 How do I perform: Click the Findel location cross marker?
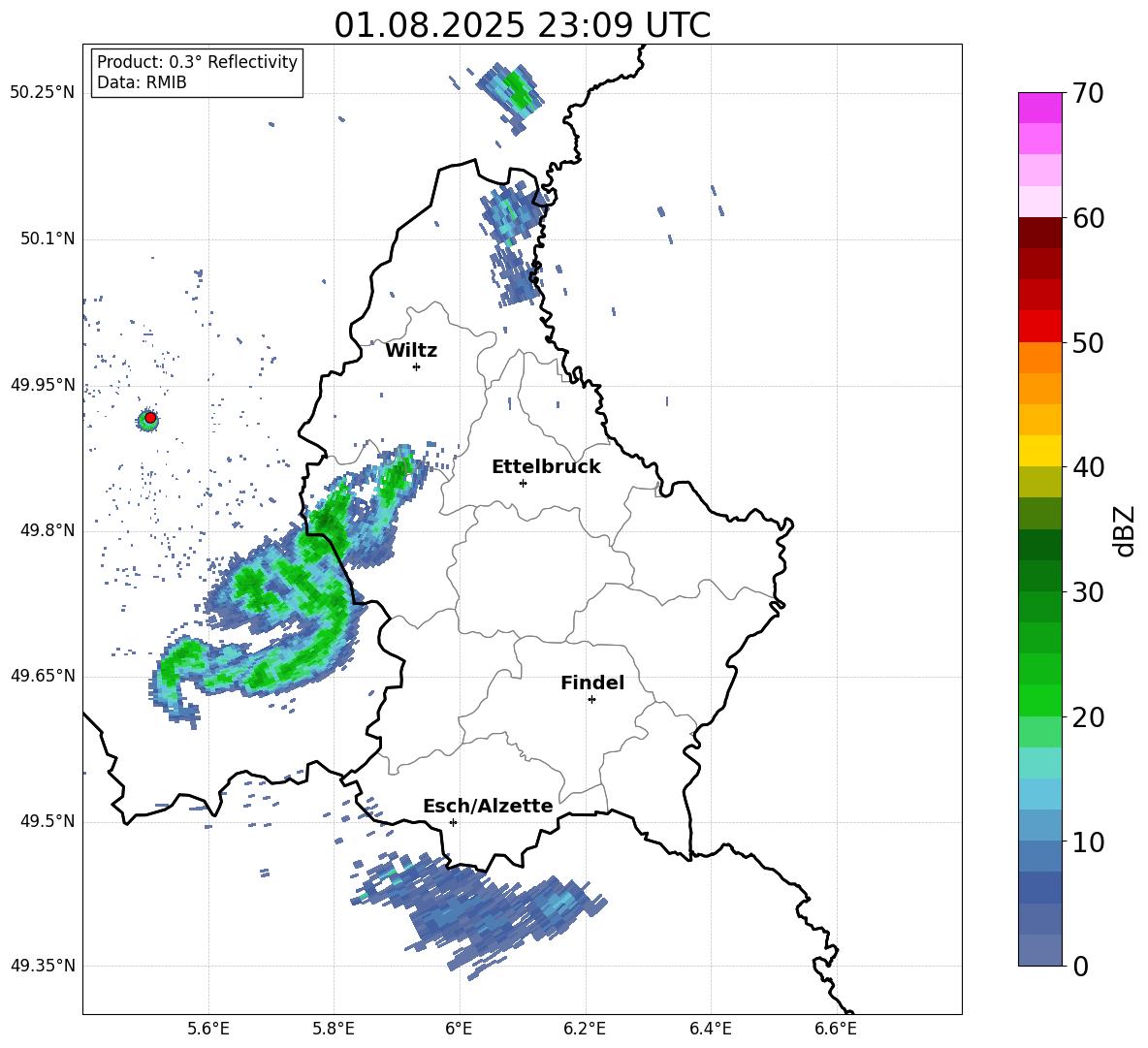pos(591,700)
